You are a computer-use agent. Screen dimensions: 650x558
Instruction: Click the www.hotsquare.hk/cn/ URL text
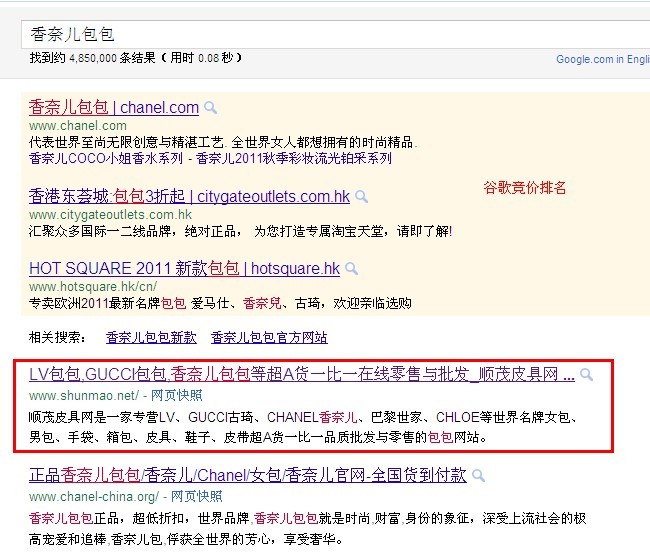coord(93,286)
